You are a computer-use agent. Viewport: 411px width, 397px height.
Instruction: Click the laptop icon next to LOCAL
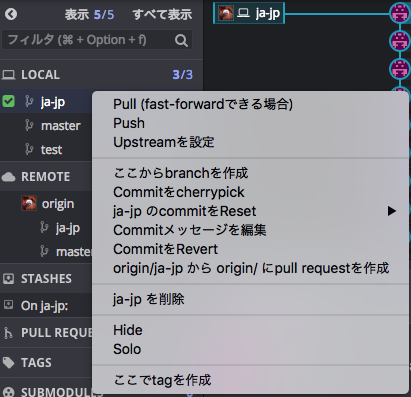pyautogui.click(x=9, y=74)
